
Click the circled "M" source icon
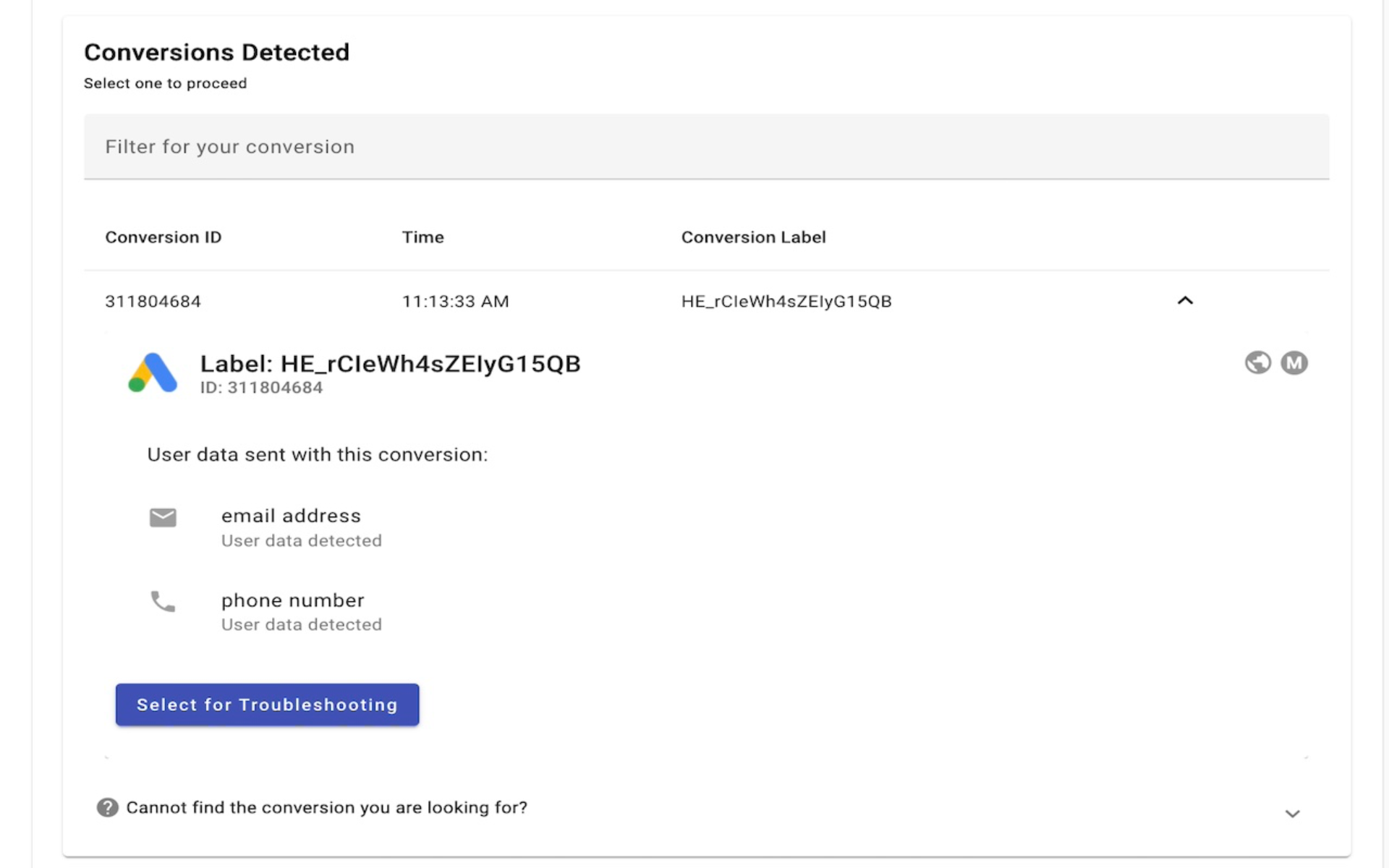[x=1296, y=363]
